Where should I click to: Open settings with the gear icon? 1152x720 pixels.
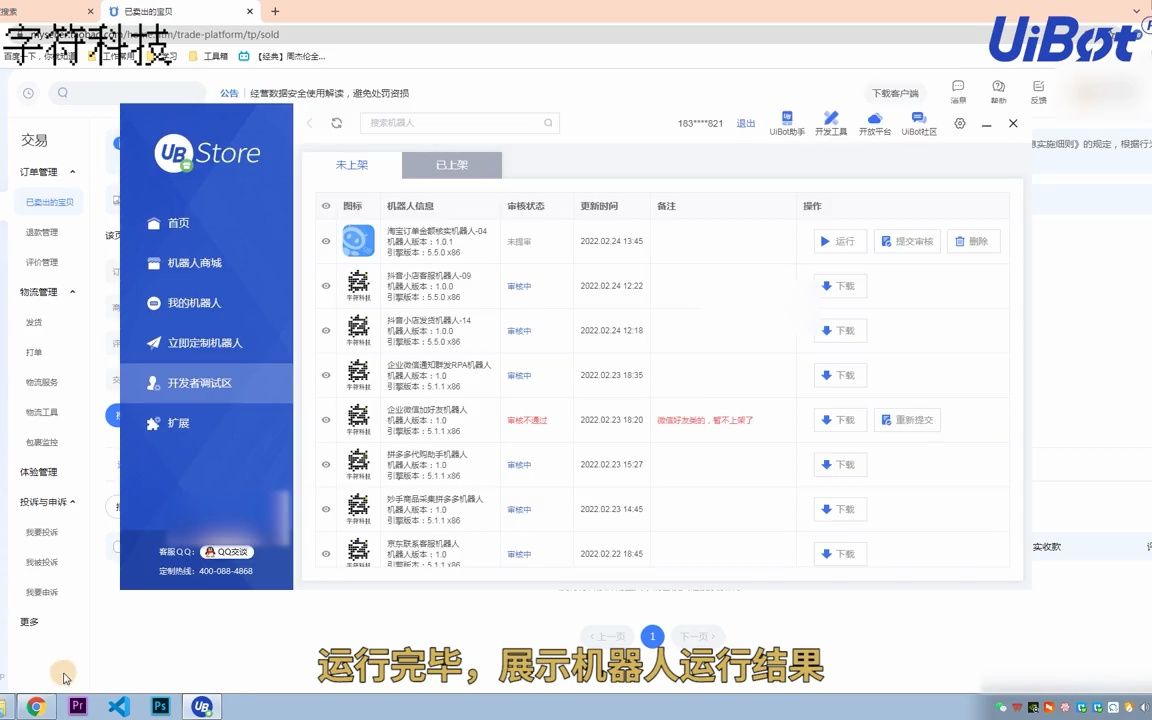tap(959, 123)
